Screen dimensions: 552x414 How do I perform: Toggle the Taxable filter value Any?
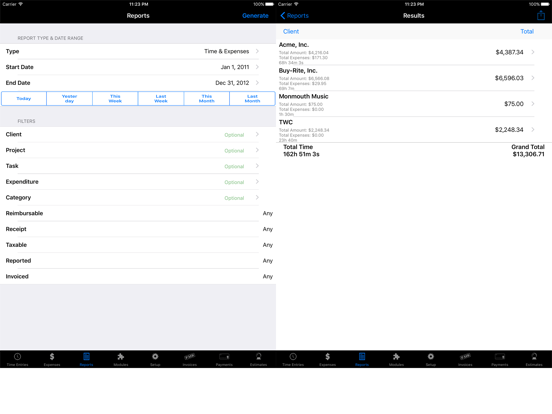point(268,245)
